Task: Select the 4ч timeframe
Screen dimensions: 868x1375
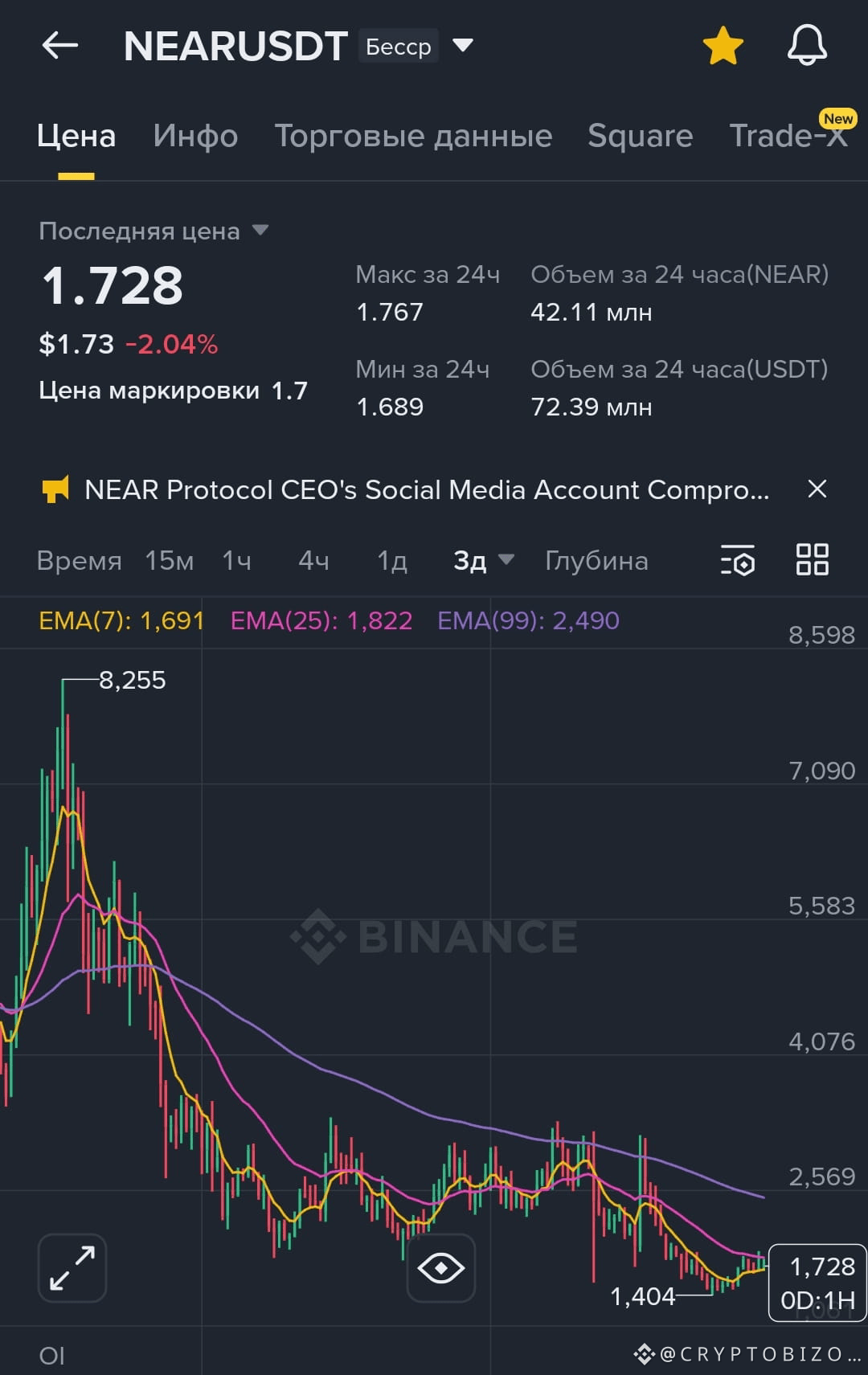Action: [313, 561]
